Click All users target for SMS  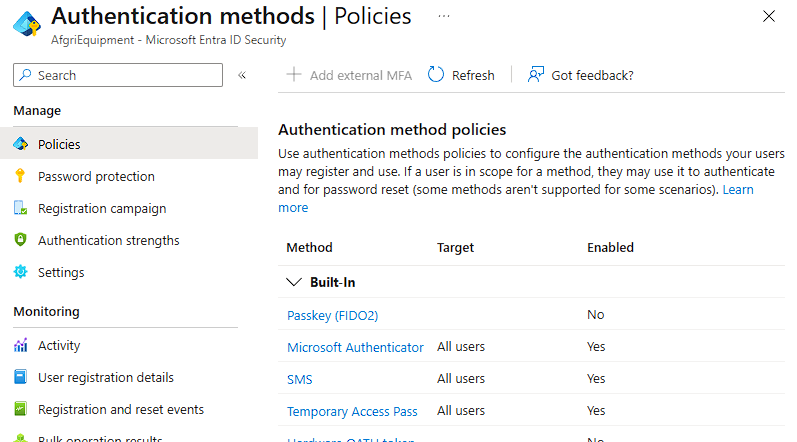click(x=461, y=378)
